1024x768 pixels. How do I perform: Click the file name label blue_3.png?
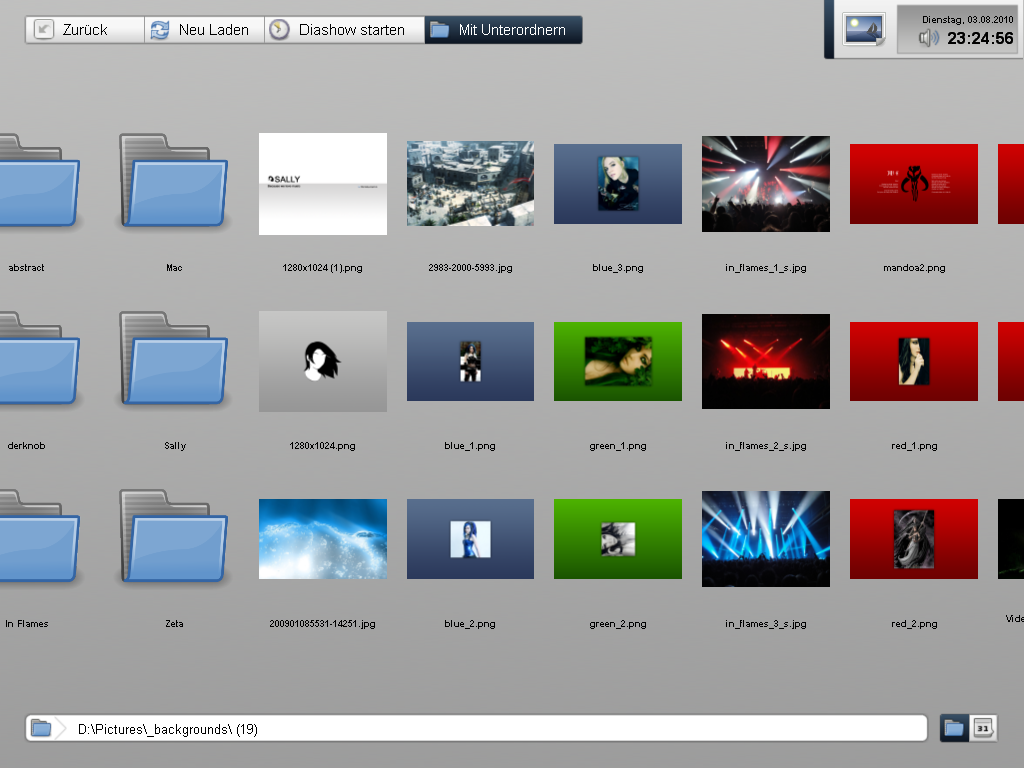coord(618,268)
